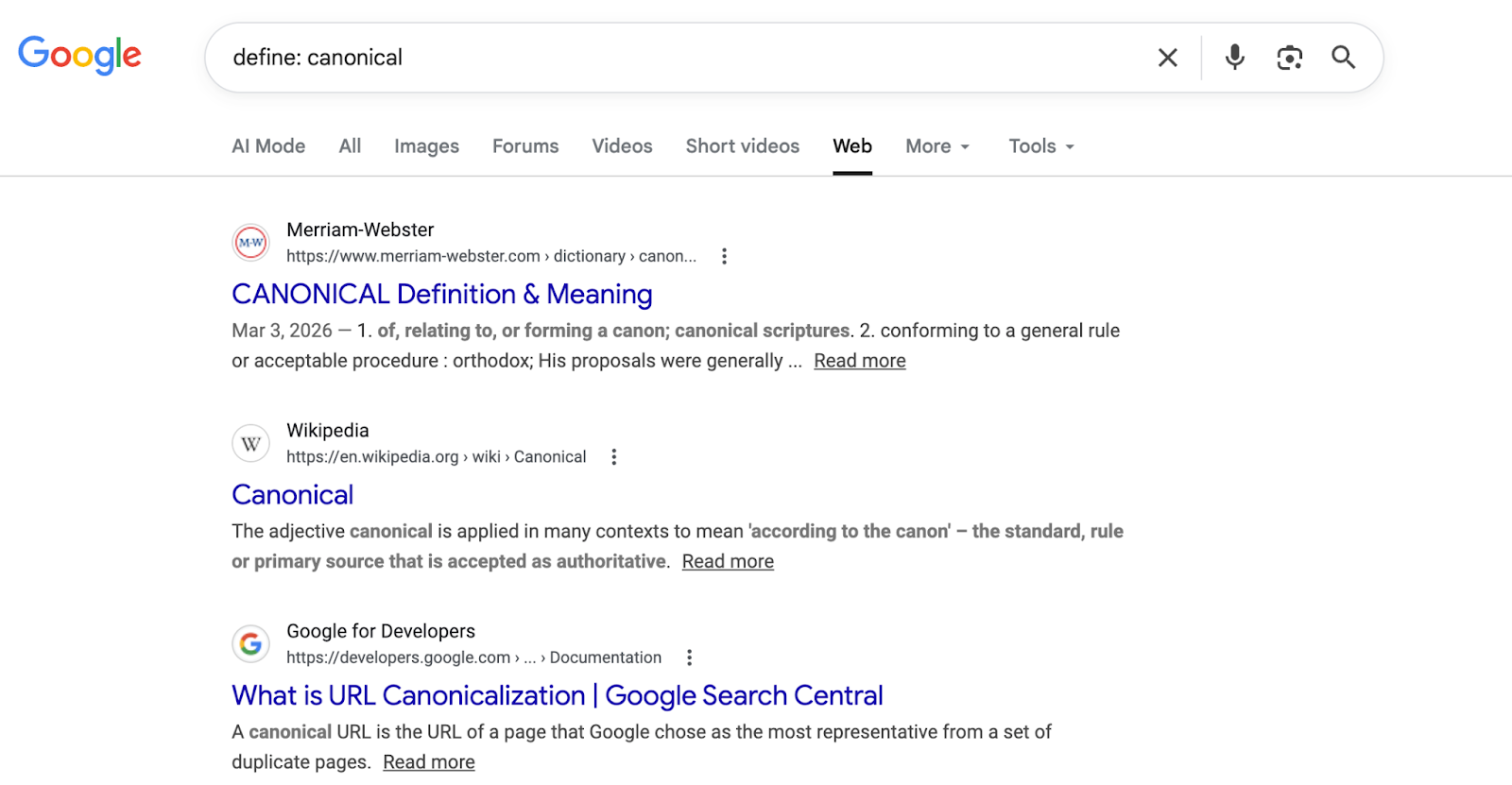The height and width of the screenshot is (785, 1512).
Task: Open the Wikipedia 'Canonical' result title
Action: [293, 495]
